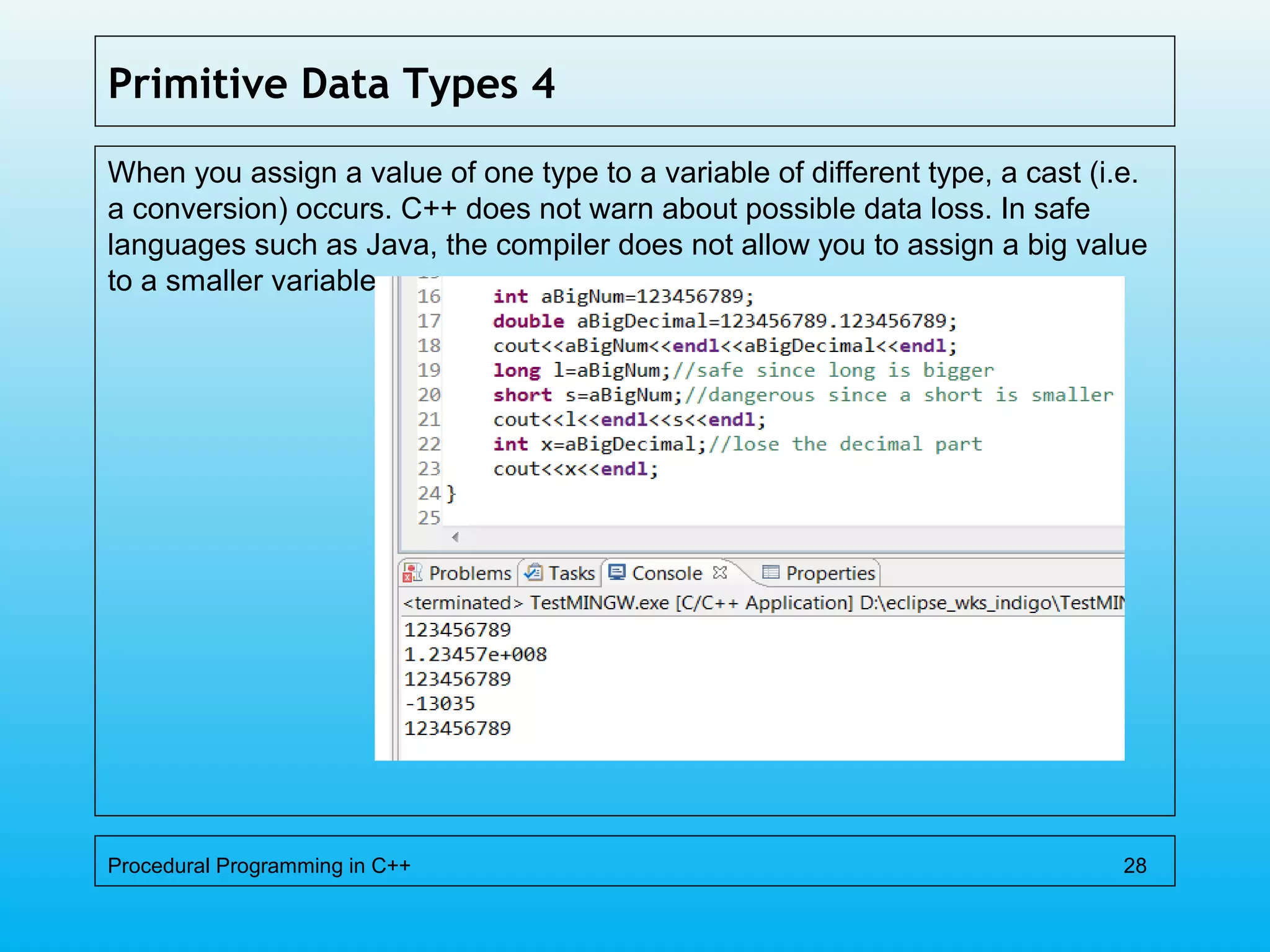Click the comment '//lose the decimal part'

coord(845,444)
